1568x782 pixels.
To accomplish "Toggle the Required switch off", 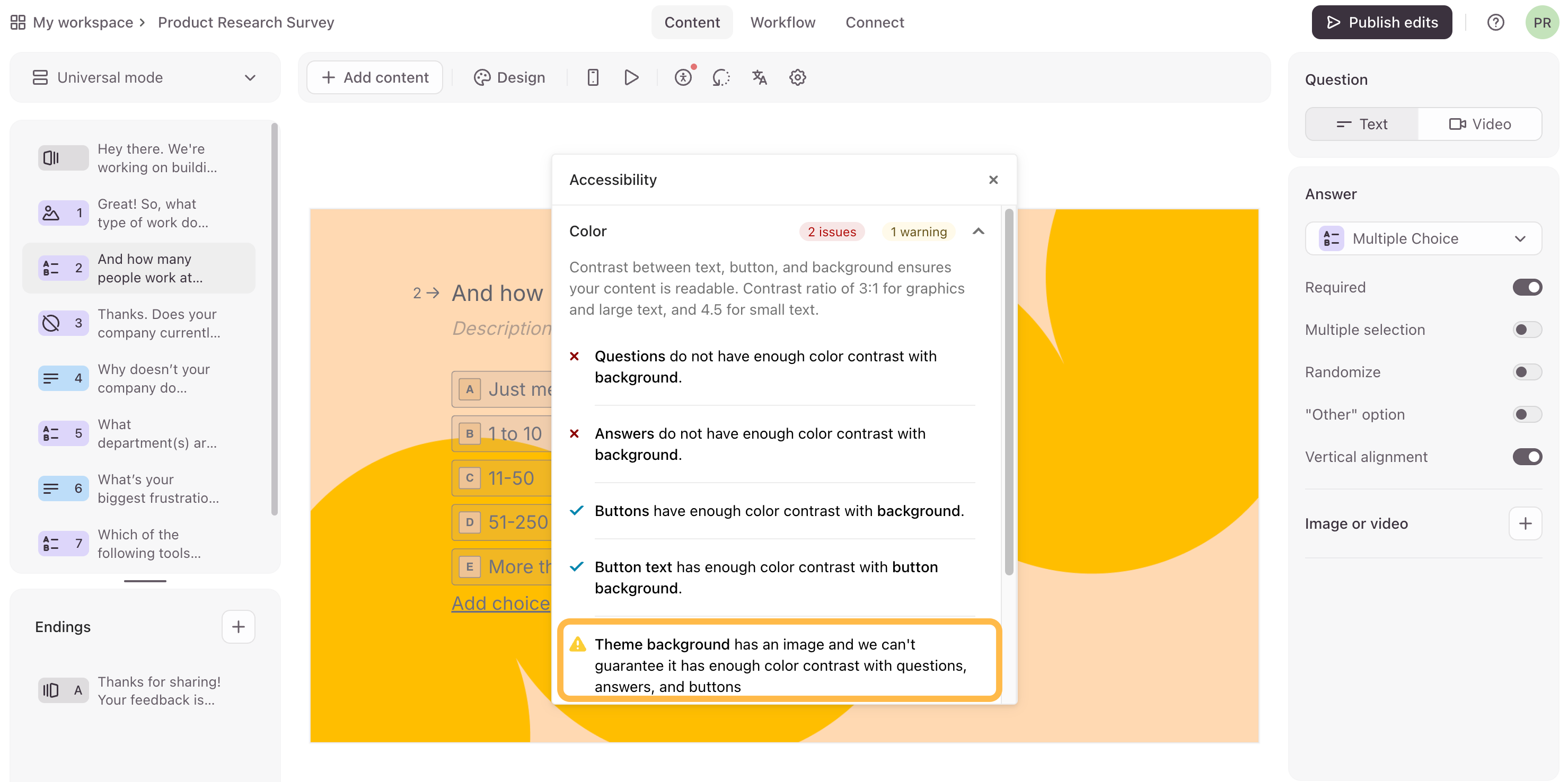I will coord(1527,287).
